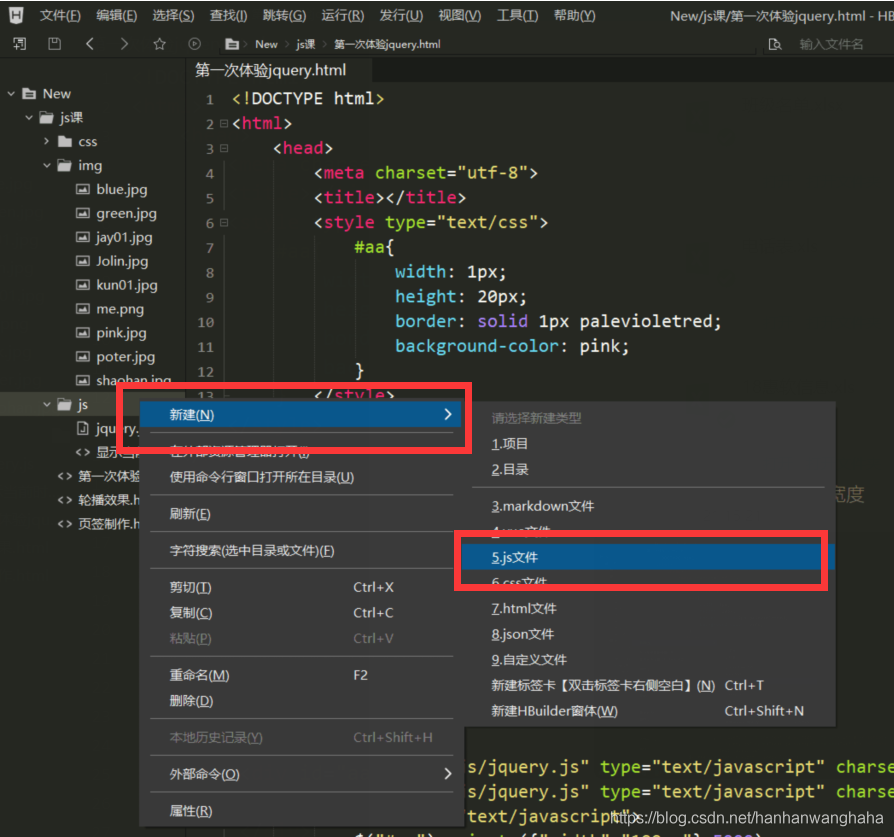Click the poter.jpg image file icon

83,357
